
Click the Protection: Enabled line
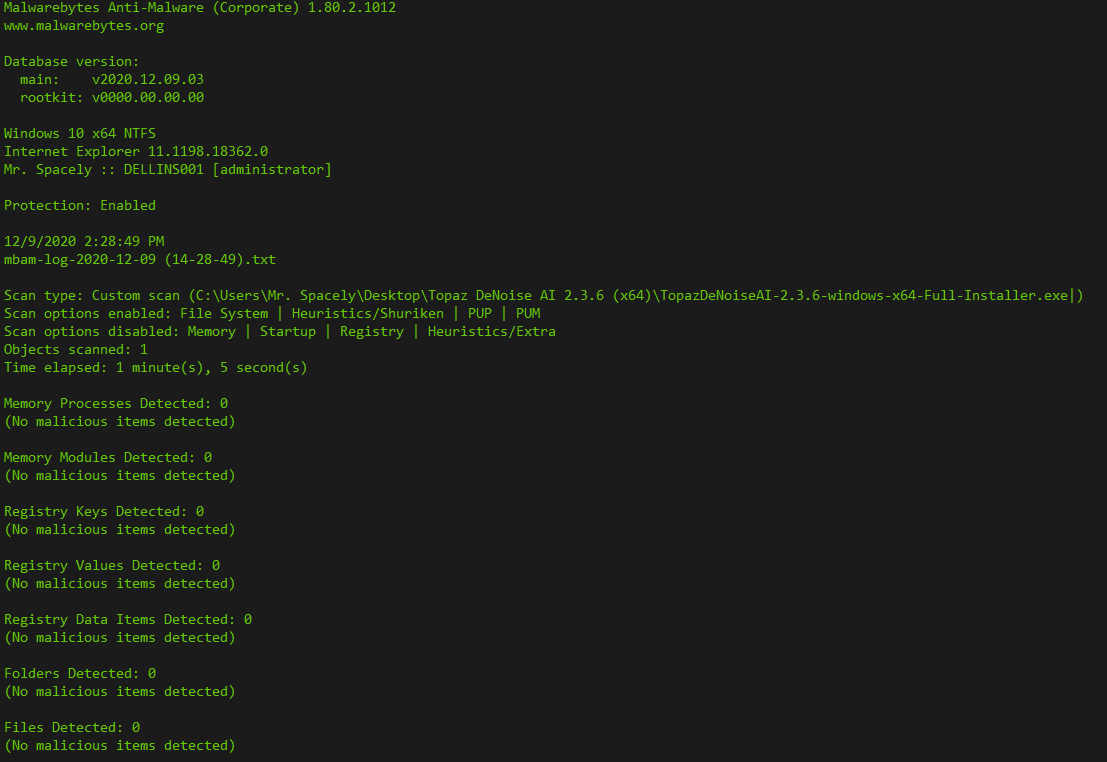pos(80,206)
